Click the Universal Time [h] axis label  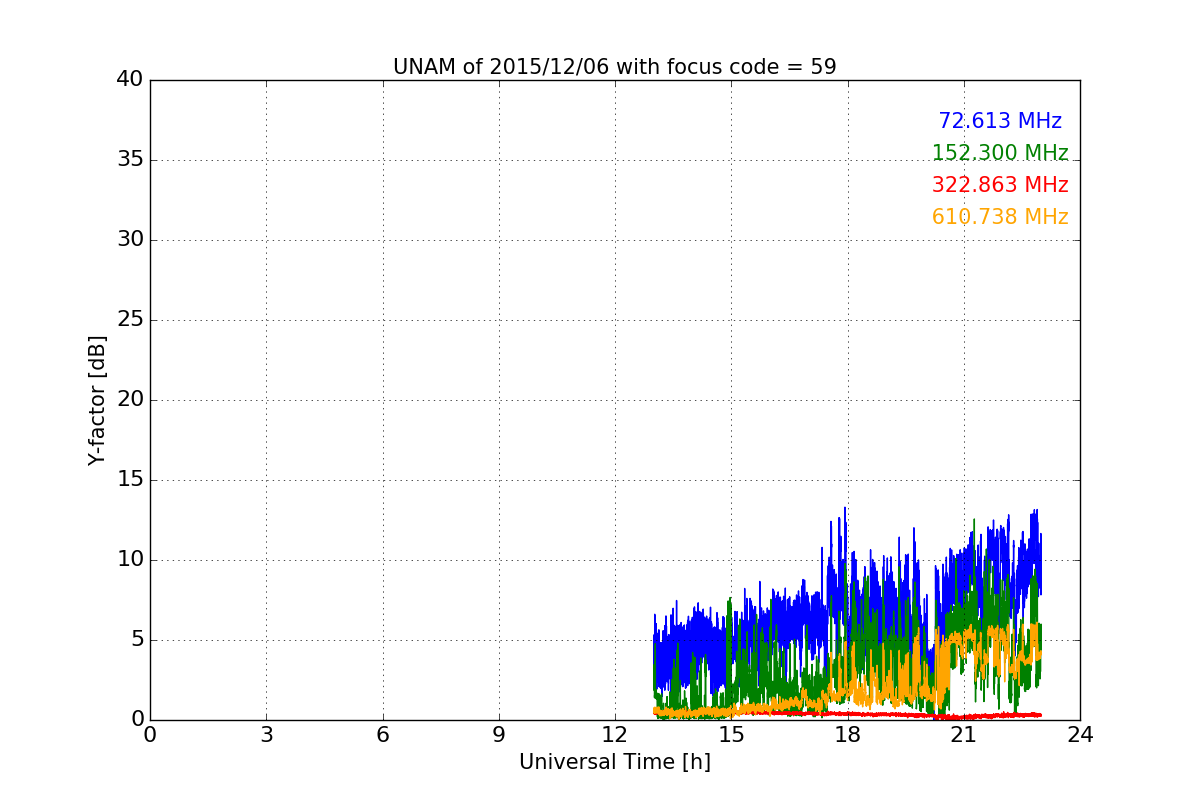(x=614, y=762)
